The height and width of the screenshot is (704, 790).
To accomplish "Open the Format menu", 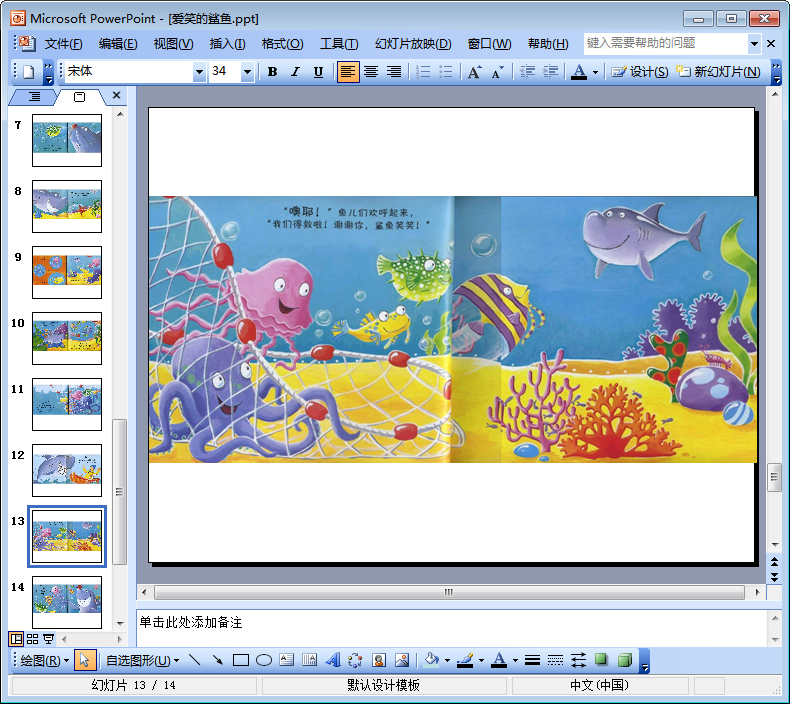I will [282, 44].
